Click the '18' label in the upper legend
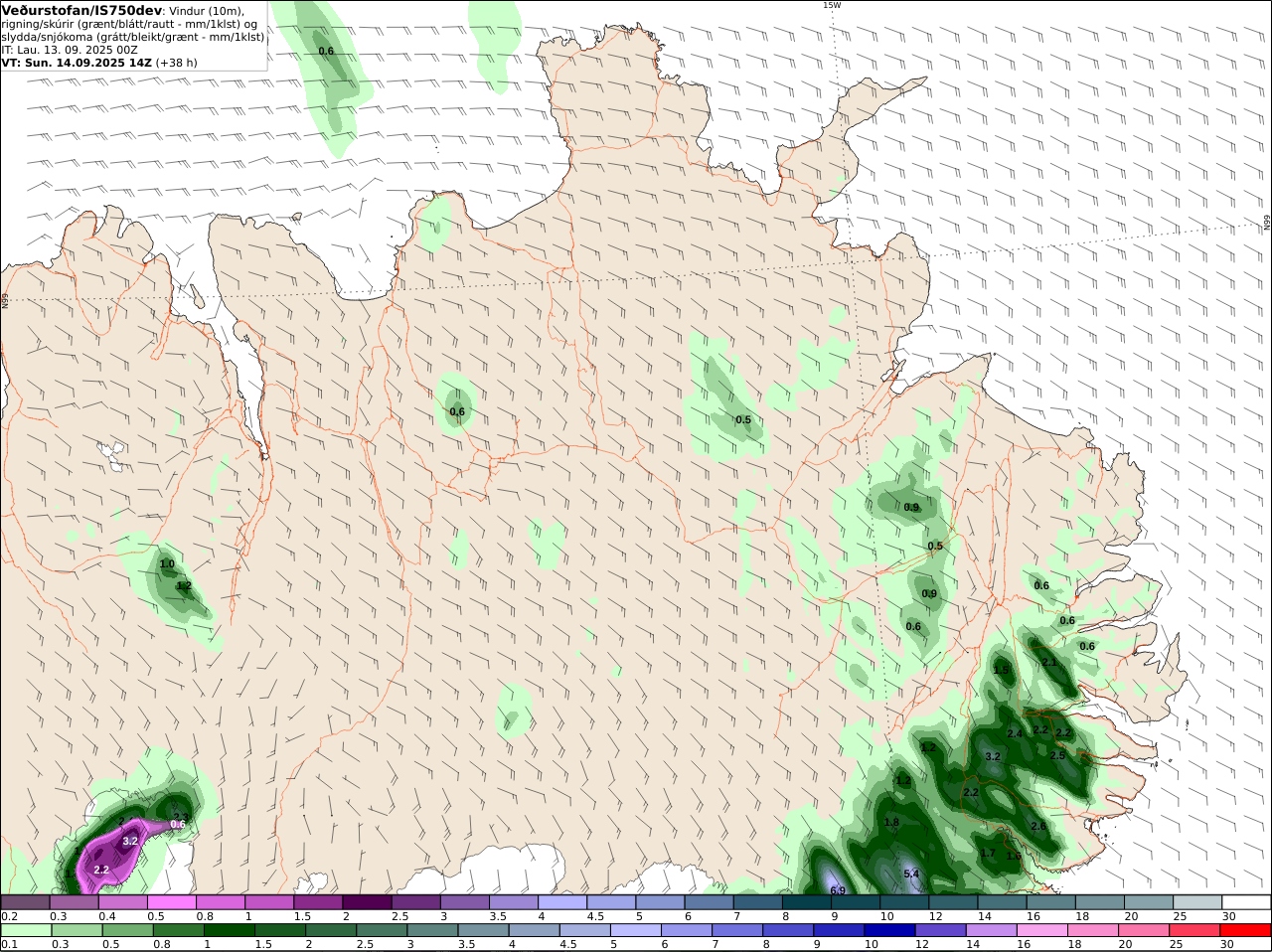The height and width of the screenshot is (952, 1272). (x=1082, y=916)
